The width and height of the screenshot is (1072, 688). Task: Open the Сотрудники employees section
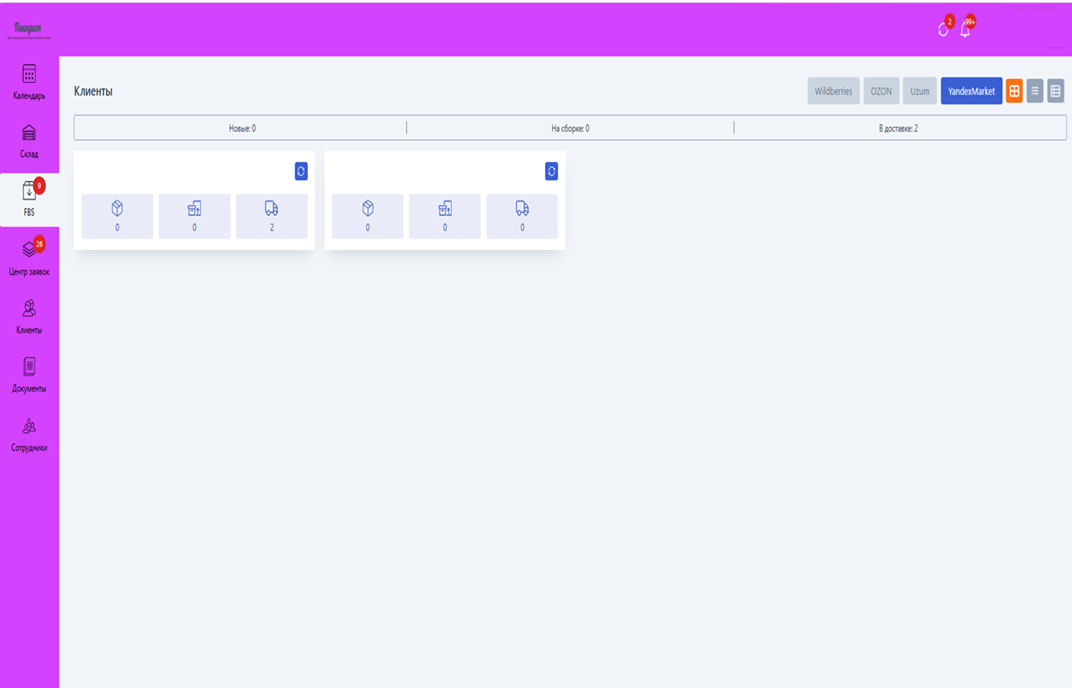[x=29, y=434]
